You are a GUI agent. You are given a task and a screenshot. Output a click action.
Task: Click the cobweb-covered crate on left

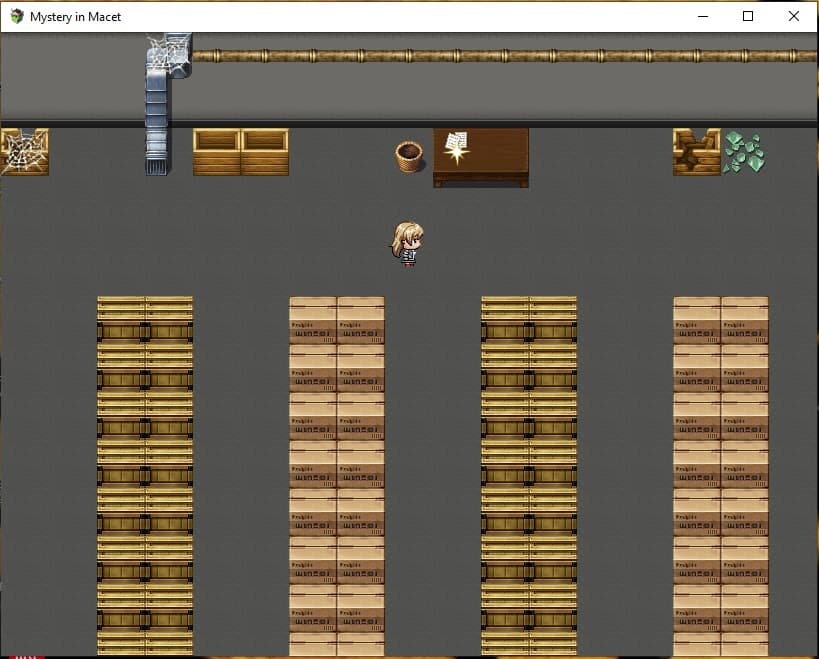pyautogui.click(x=25, y=152)
